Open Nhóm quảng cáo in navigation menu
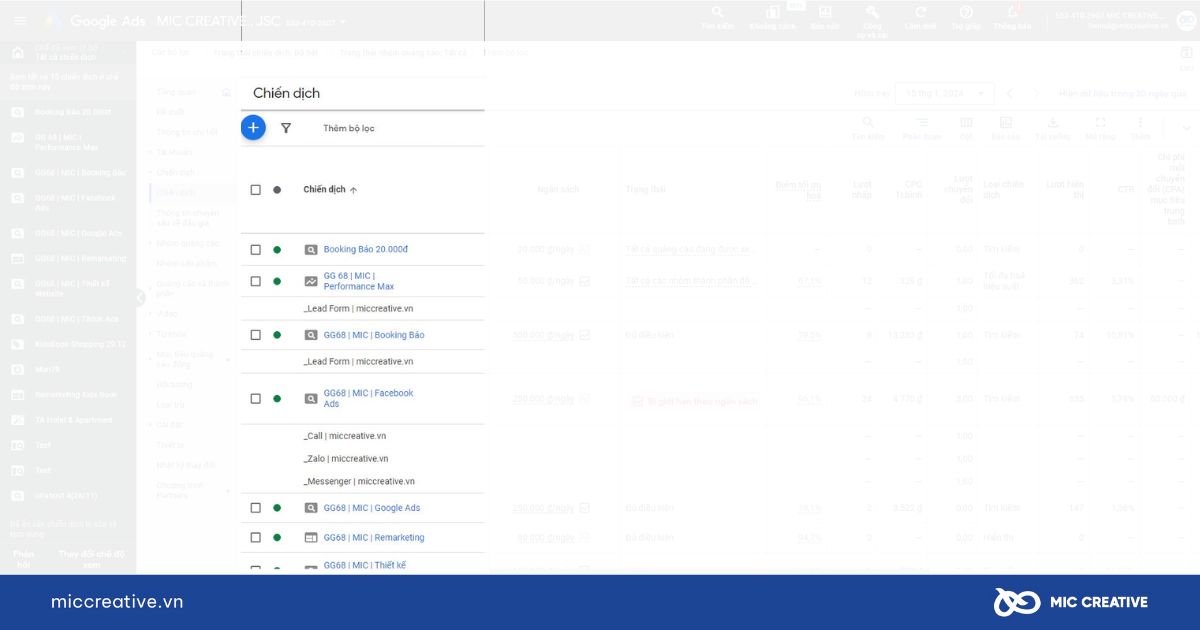This screenshot has width=1200, height=630. click(x=187, y=243)
